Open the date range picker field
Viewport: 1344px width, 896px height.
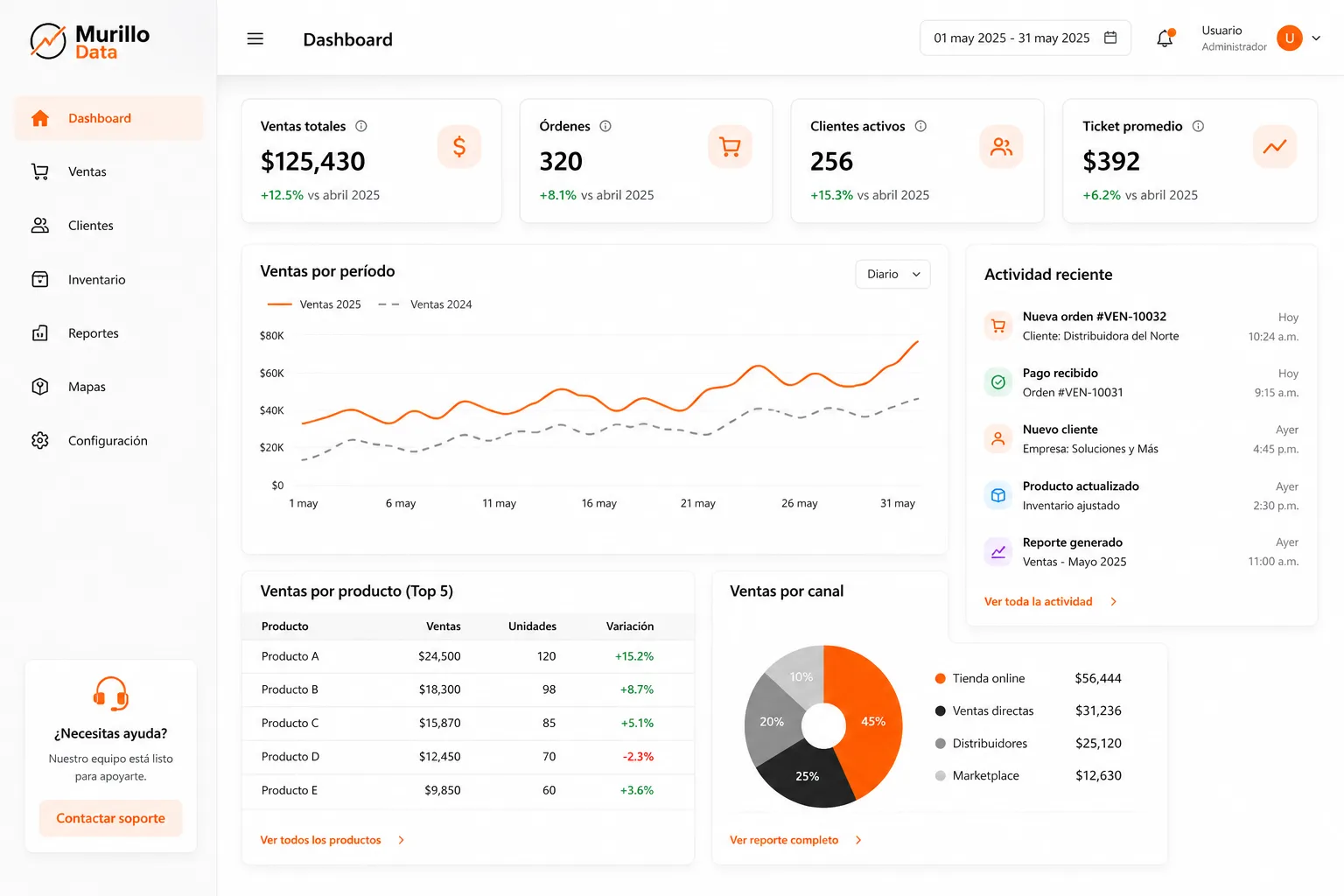(x=1025, y=38)
